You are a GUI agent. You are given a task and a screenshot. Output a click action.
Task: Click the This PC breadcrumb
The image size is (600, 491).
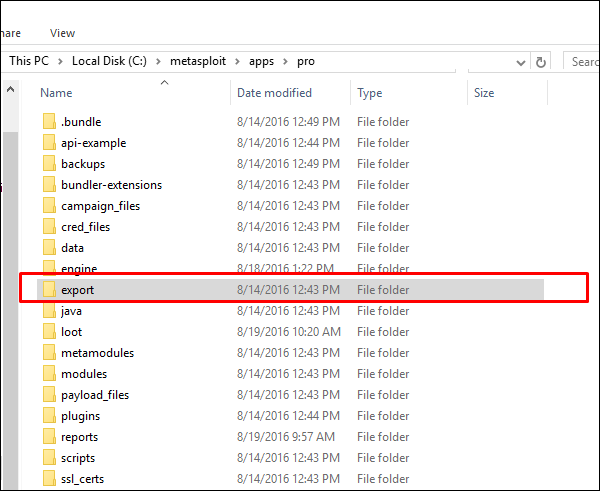click(29, 61)
